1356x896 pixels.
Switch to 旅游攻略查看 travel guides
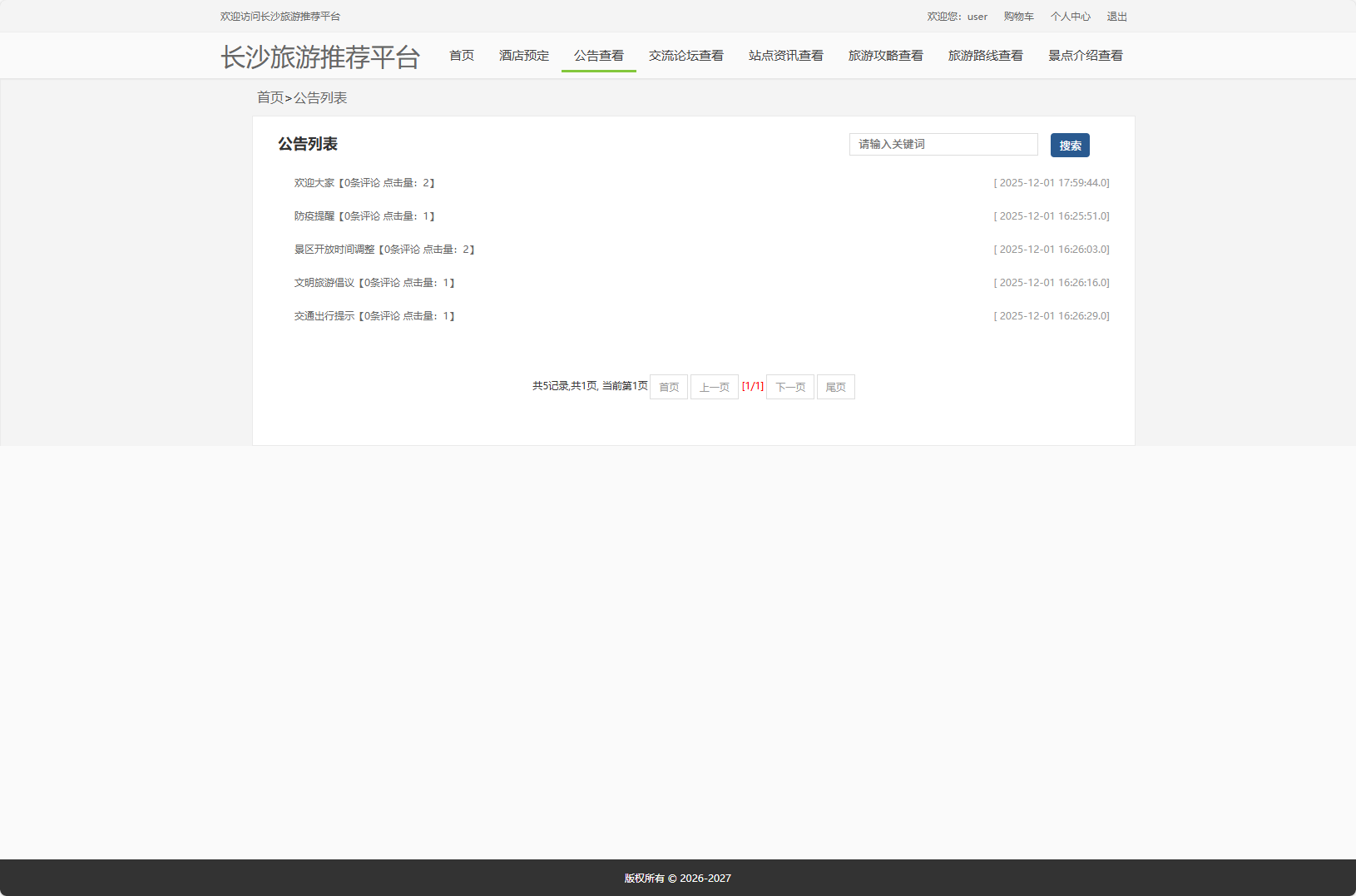pyautogui.click(x=886, y=55)
